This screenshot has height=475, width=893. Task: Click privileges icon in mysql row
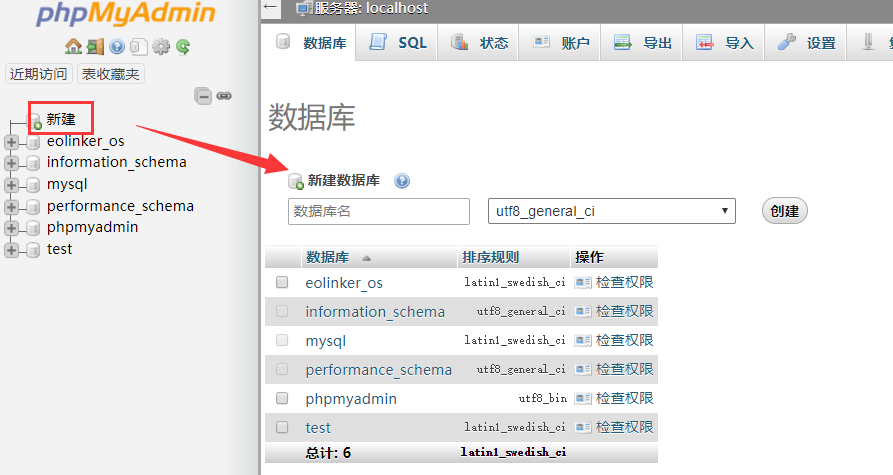coord(583,341)
